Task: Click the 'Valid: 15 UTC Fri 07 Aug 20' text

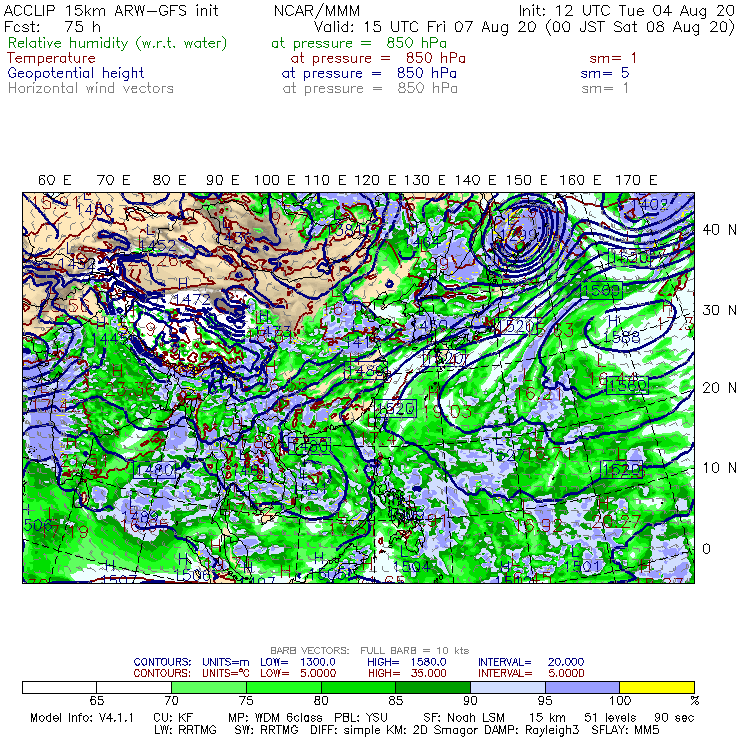Action: (x=426, y=27)
